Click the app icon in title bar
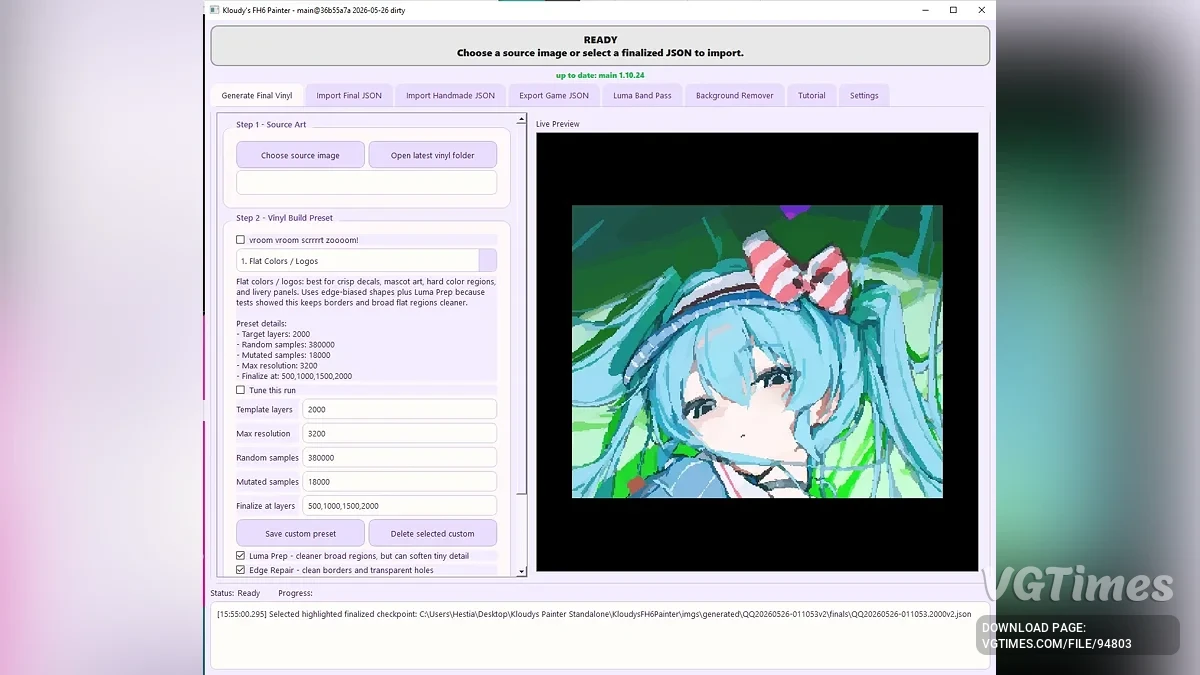Image resolution: width=1200 pixels, height=675 pixels. (214, 10)
